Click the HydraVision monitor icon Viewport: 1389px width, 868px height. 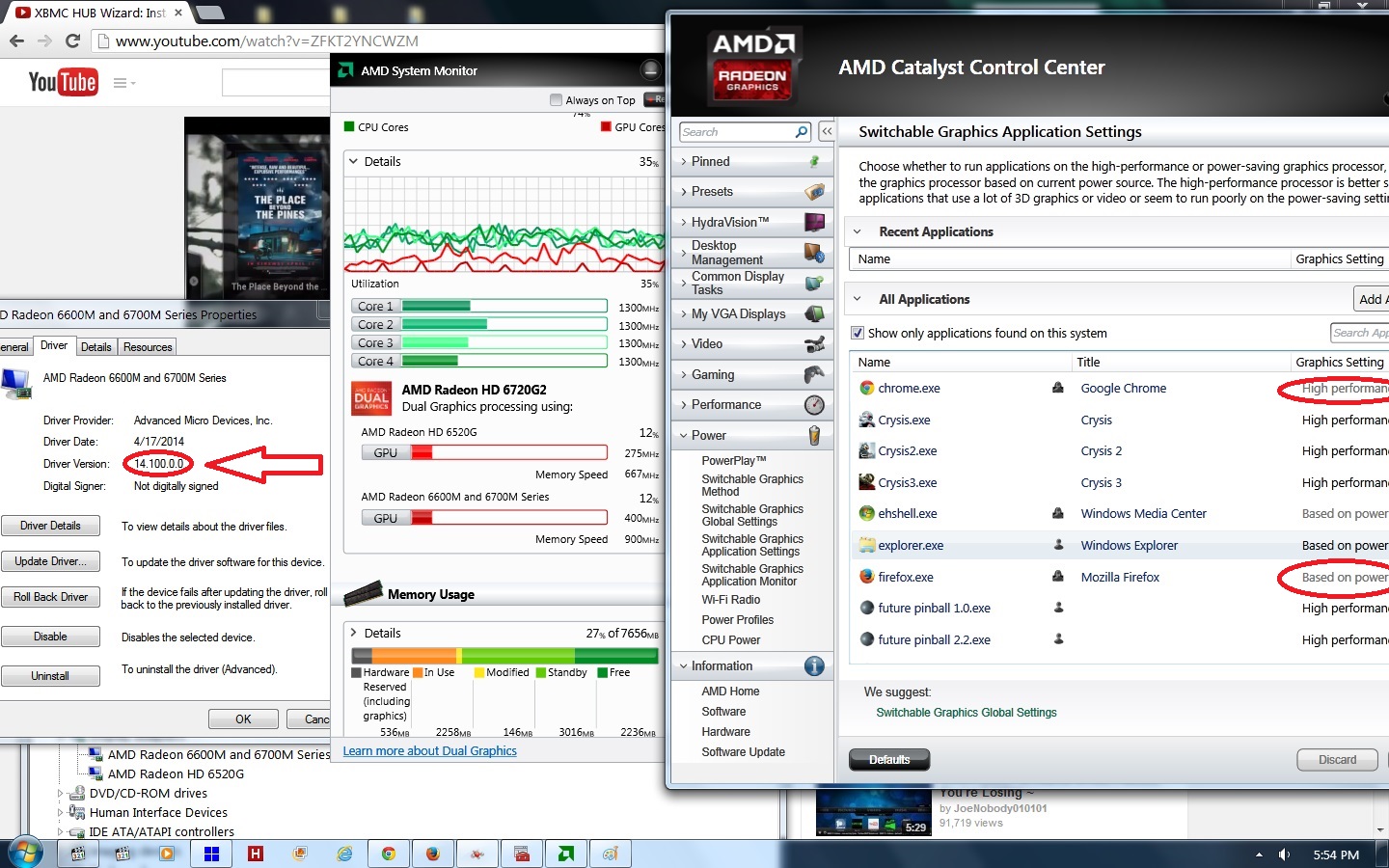pos(814,222)
